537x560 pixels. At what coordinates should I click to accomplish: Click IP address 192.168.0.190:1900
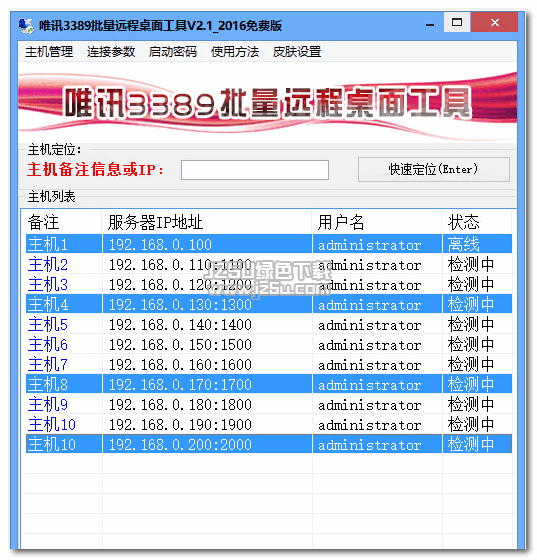[180, 425]
